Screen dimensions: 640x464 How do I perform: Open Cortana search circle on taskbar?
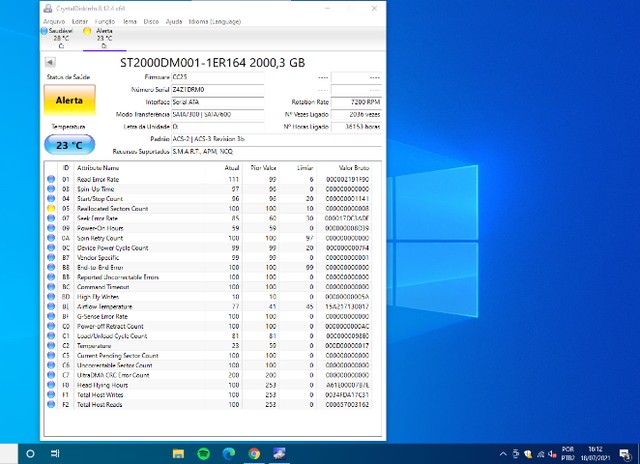pyautogui.click(x=30, y=453)
